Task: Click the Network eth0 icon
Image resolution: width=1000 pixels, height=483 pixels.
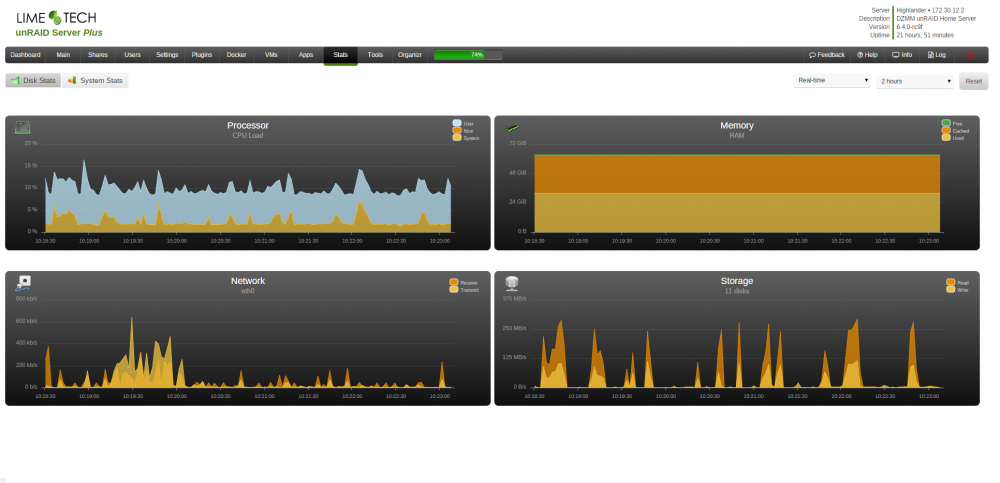Action: point(23,283)
